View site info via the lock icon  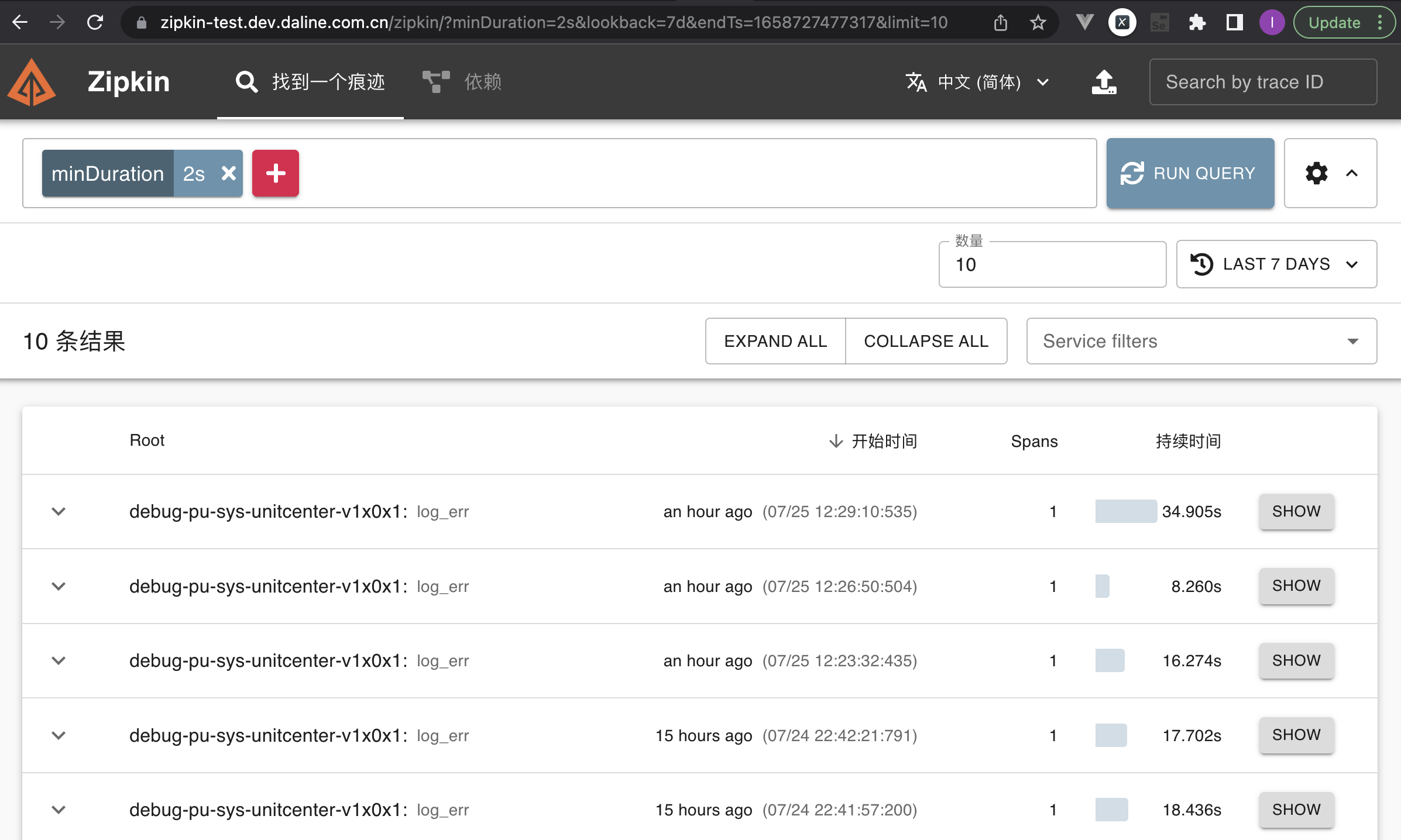pos(141,22)
